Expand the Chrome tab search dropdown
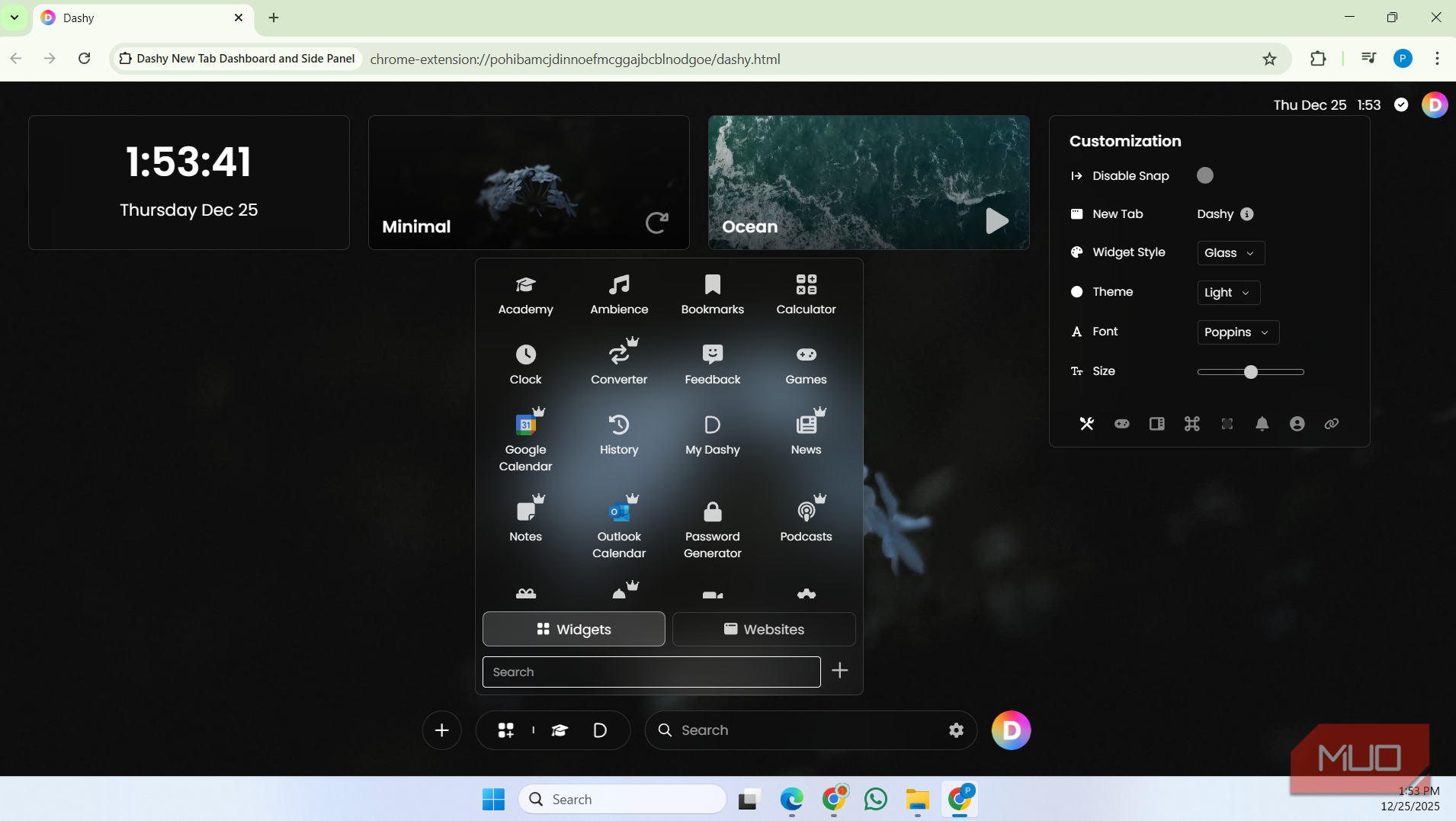The height and width of the screenshot is (821, 1456). pos(14,18)
